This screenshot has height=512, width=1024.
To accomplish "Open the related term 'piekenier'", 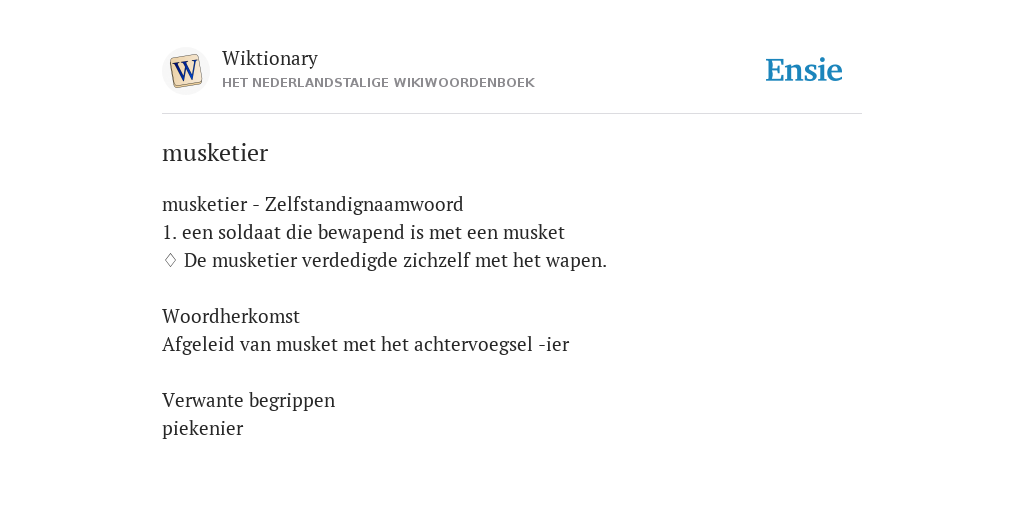I will pos(202,428).
